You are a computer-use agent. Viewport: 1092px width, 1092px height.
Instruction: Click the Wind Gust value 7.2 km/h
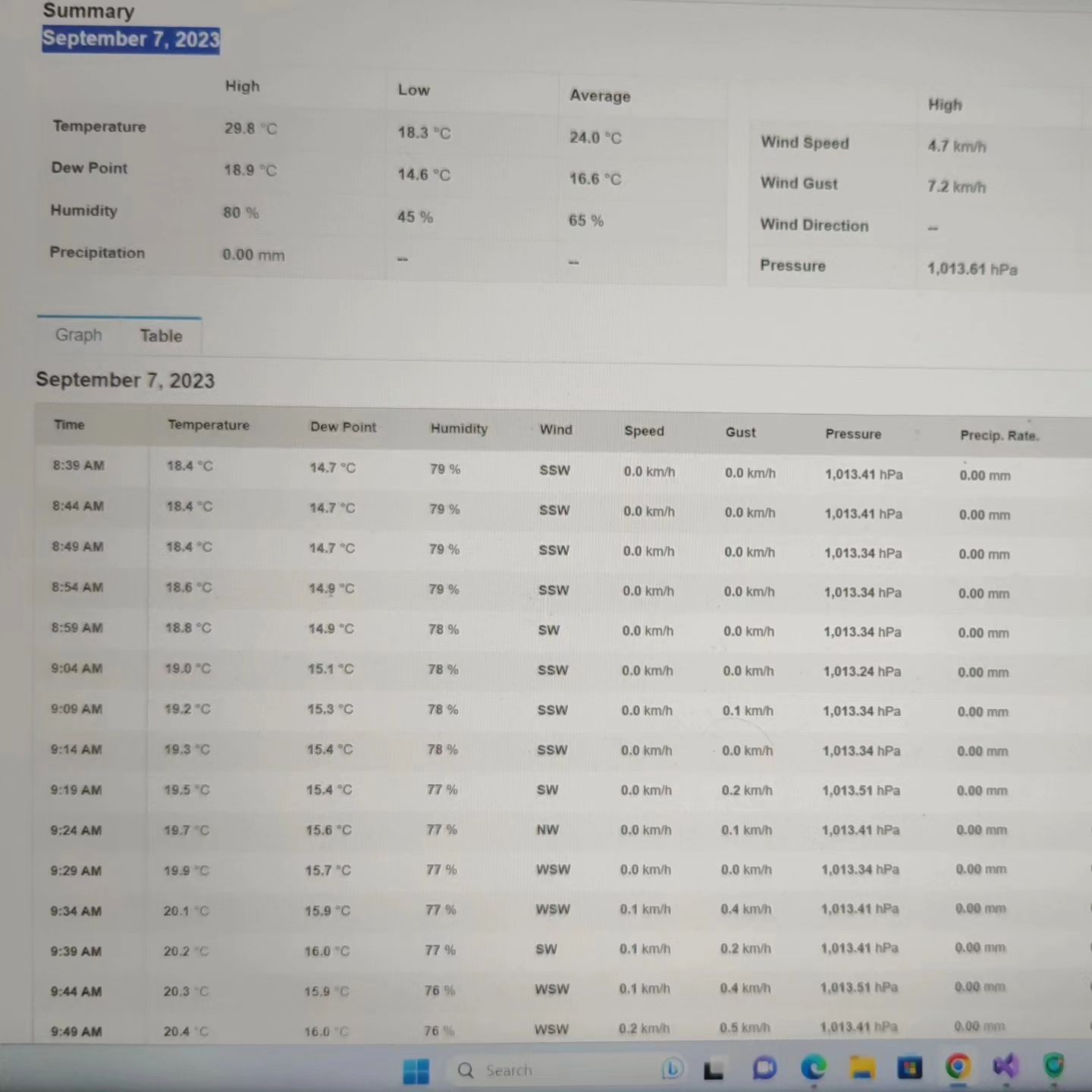tap(956, 187)
